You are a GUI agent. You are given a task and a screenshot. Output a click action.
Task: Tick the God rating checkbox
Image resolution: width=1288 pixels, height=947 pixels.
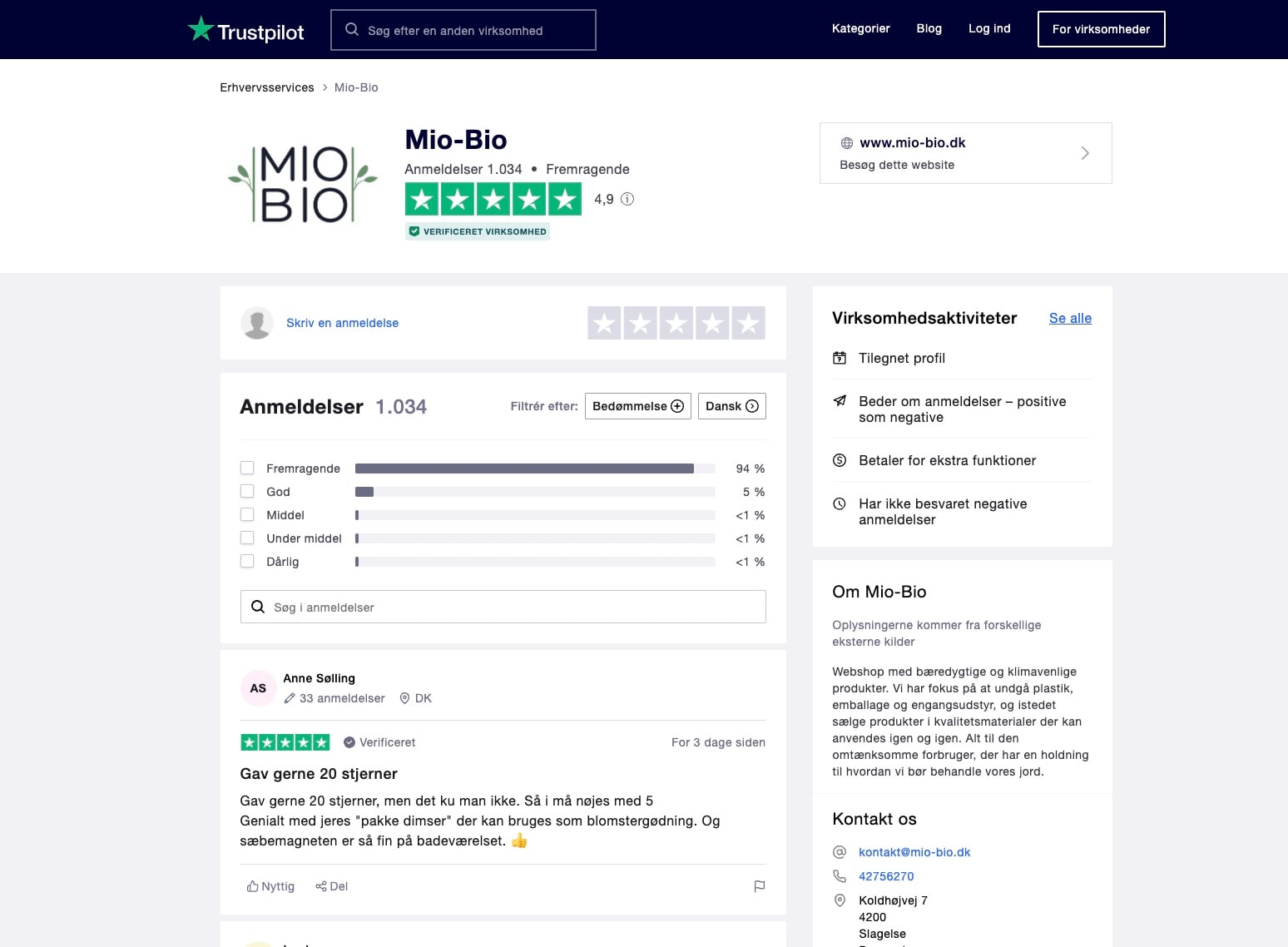pyautogui.click(x=247, y=492)
